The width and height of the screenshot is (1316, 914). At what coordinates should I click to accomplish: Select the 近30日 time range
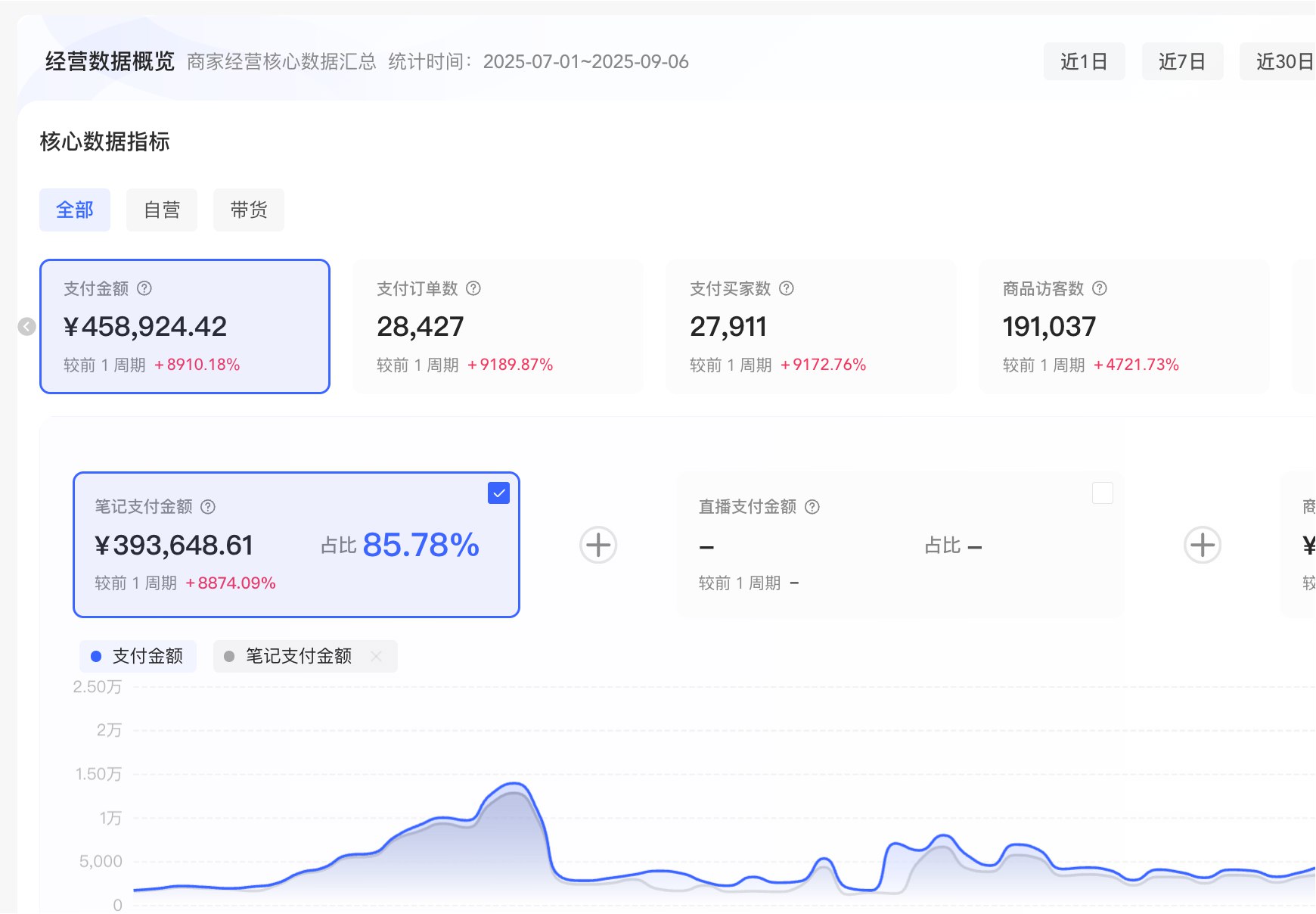(1281, 61)
